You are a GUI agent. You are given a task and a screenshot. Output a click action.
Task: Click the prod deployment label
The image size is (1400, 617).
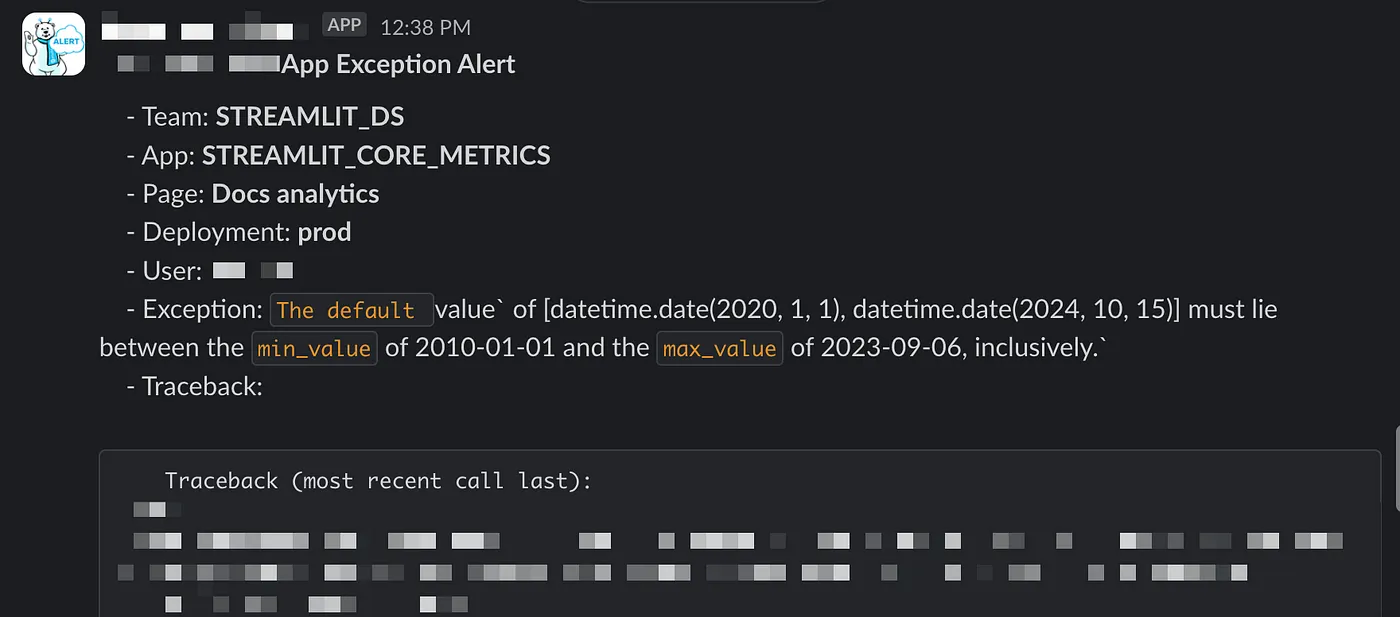pyautogui.click(x=325, y=231)
